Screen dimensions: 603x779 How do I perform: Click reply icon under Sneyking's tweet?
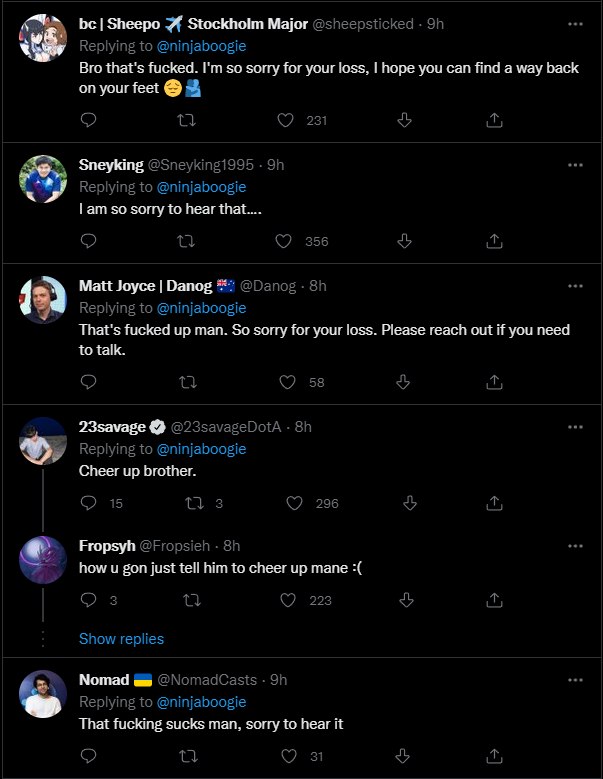coord(88,241)
